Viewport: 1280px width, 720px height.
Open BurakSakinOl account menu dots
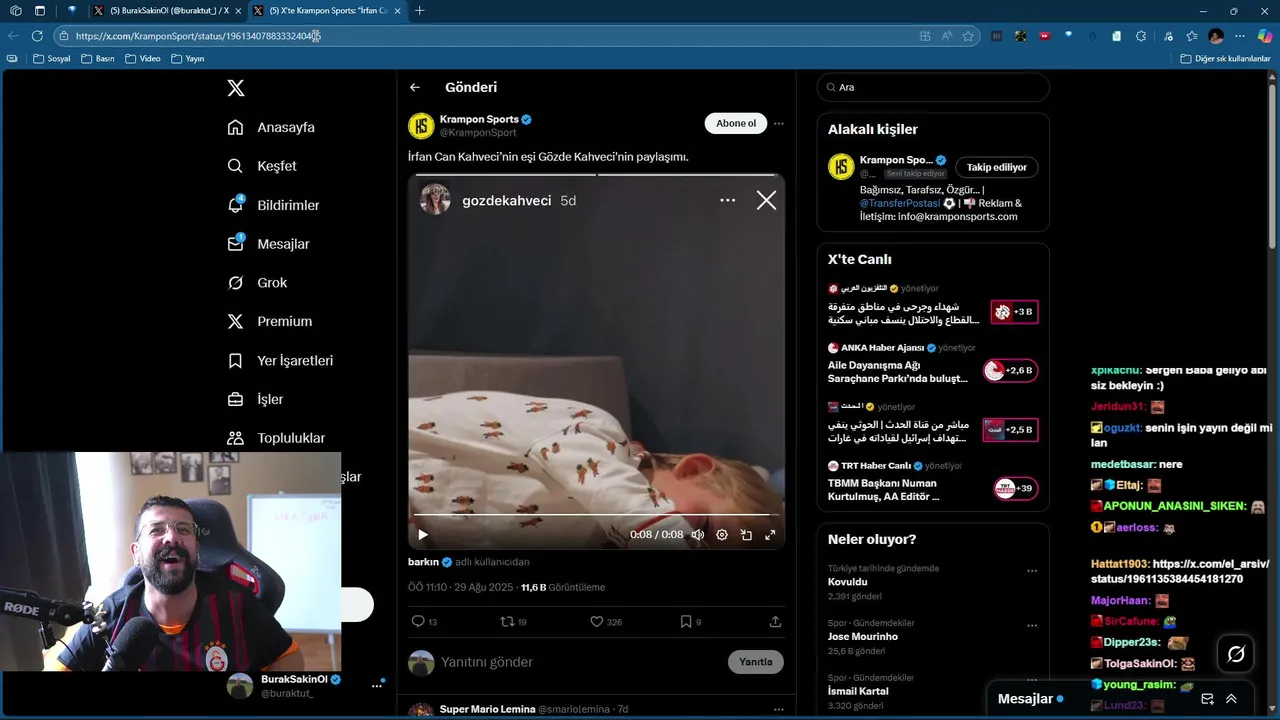(377, 685)
